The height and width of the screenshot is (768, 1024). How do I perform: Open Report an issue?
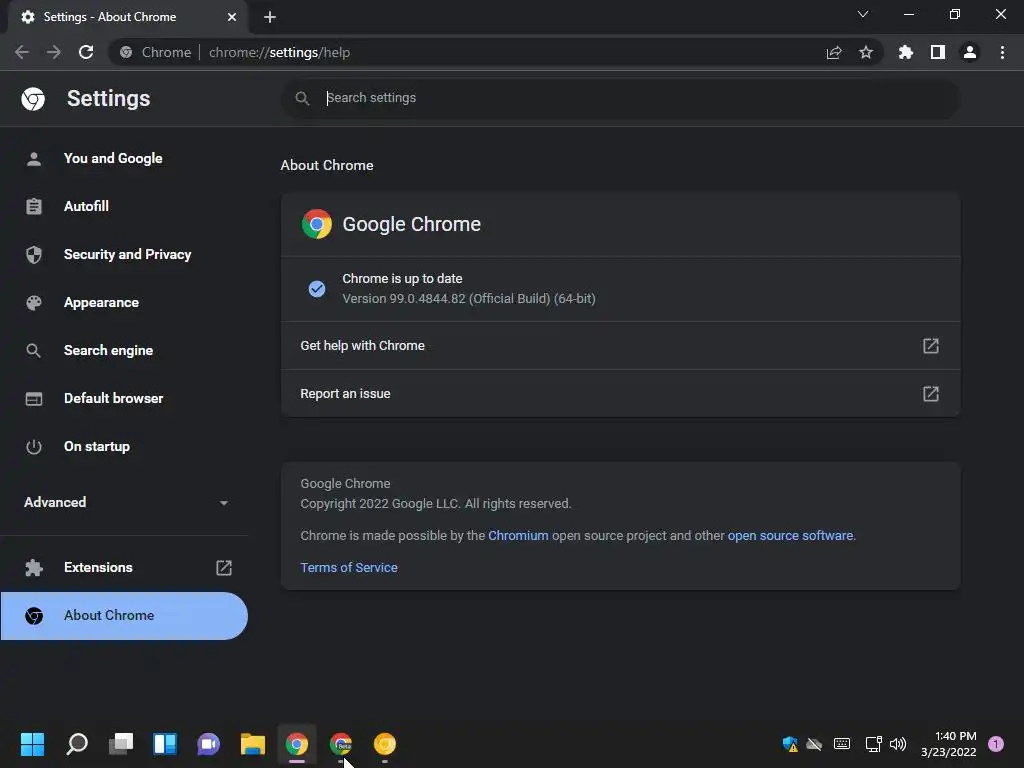coord(620,394)
